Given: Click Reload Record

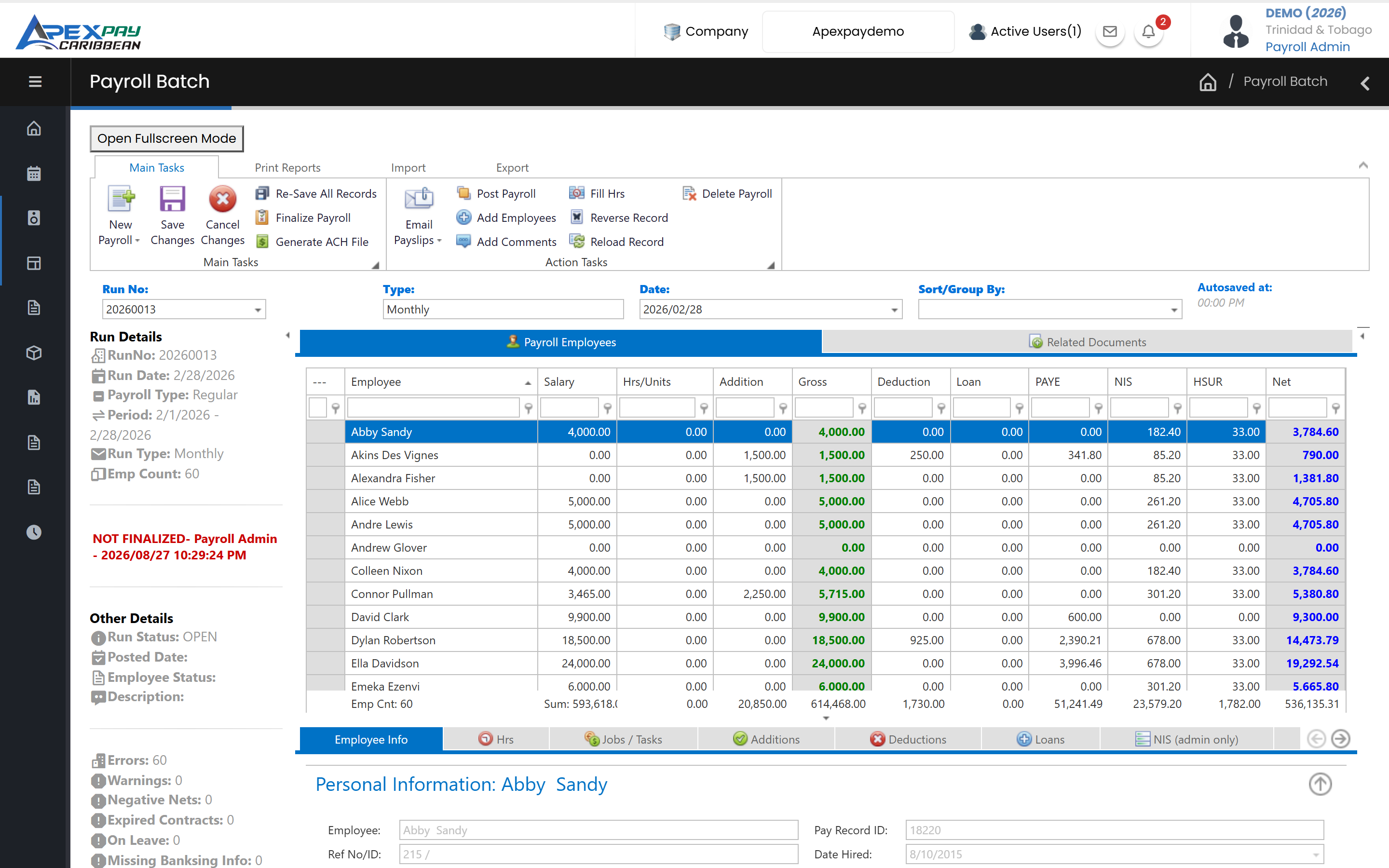Looking at the screenshot, I should (x=616, y=242).
